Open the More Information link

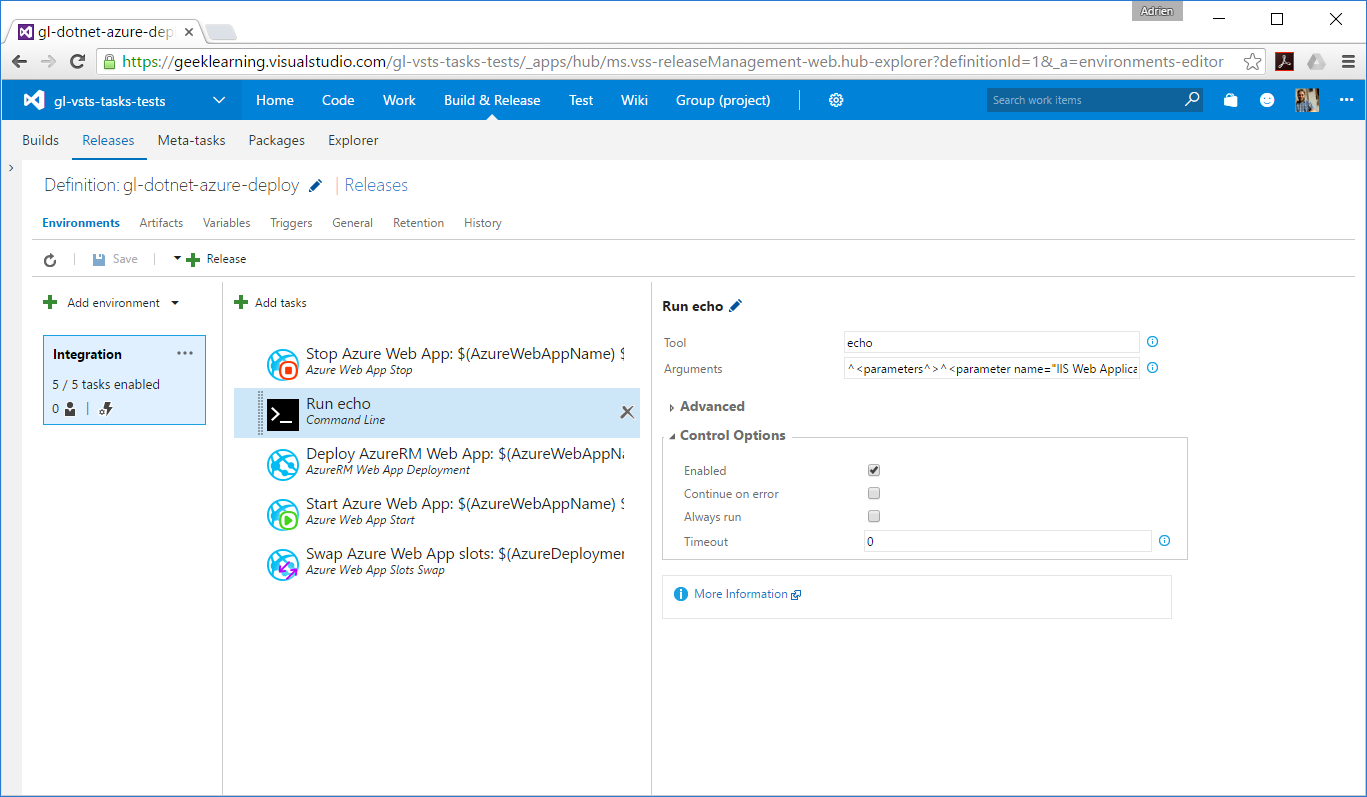click(x=747, y=594)
